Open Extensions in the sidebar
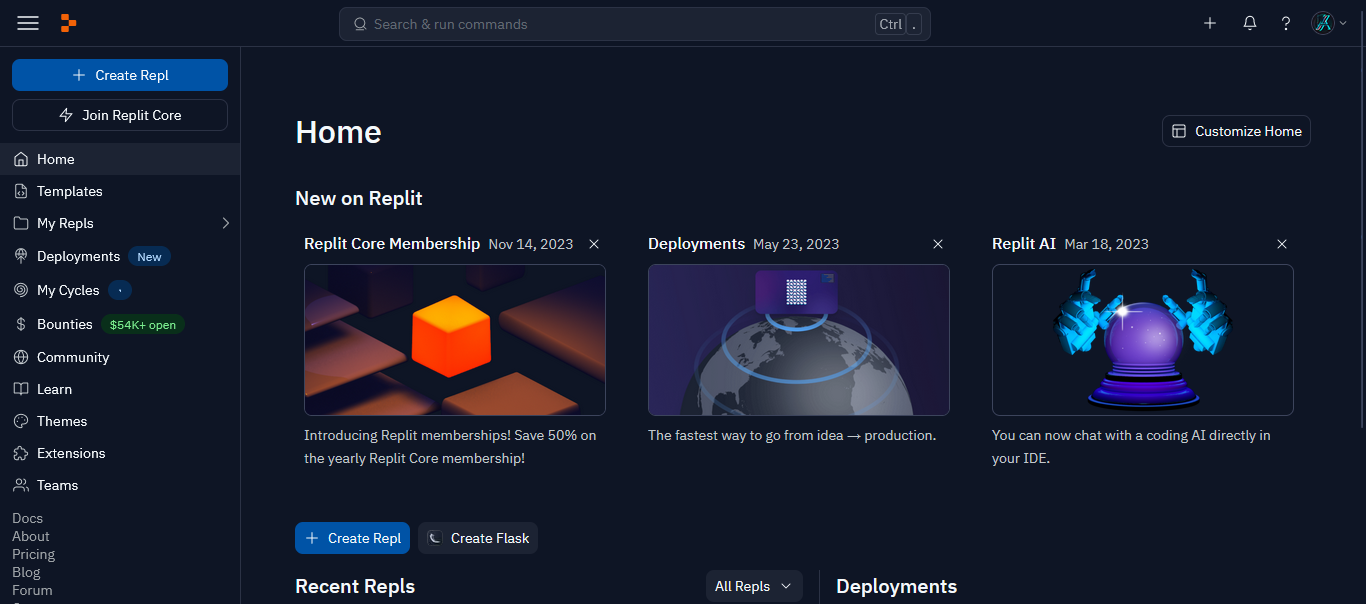 71,453
